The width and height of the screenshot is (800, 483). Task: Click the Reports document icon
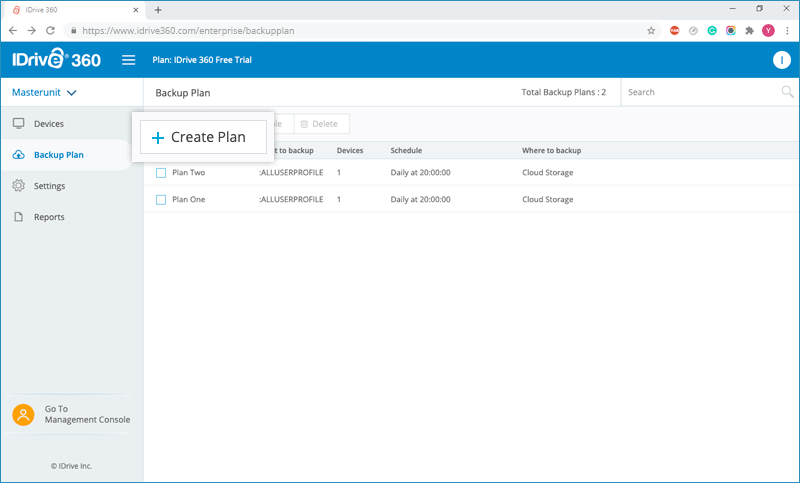pyautogui.click(x=19, y=217)
